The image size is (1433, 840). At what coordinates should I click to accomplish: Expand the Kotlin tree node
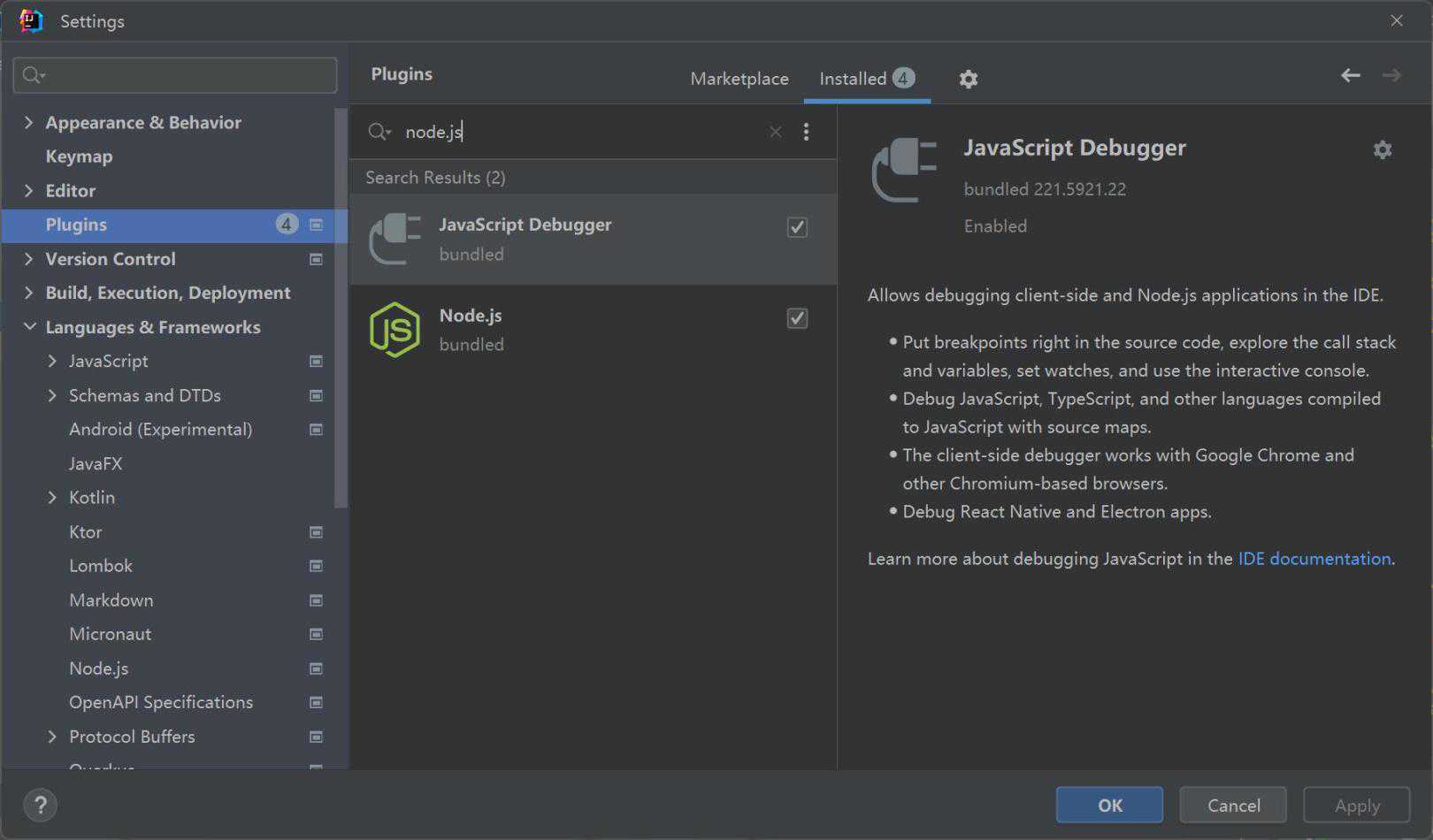(x=52, y=498)
